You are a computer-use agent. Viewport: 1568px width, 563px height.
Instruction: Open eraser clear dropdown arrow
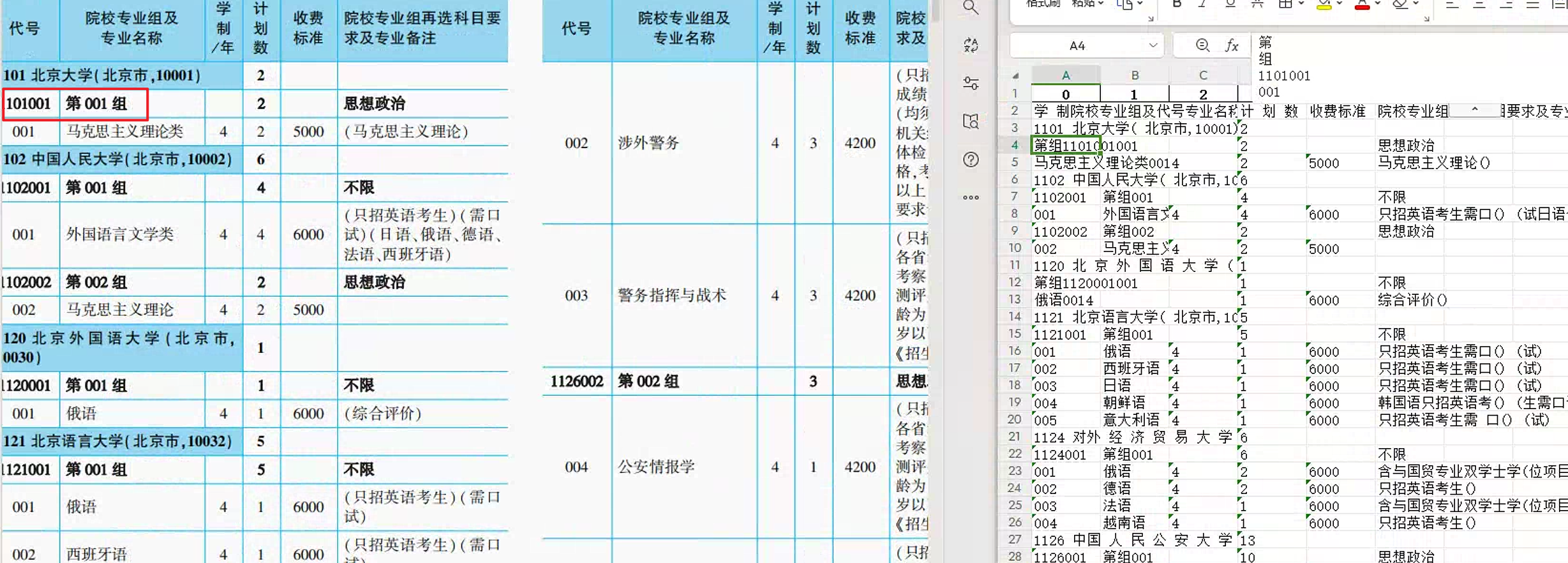(1415, 4)
